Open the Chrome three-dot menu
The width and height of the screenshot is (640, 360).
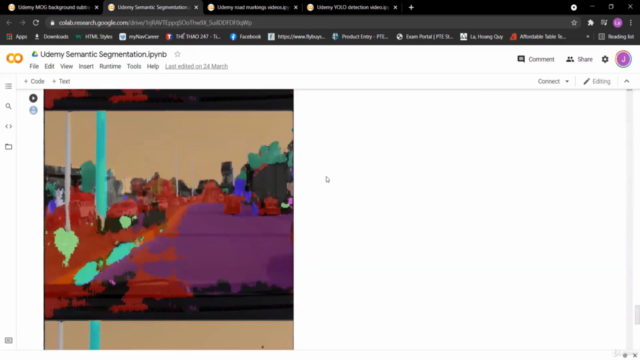pos(631,22)
